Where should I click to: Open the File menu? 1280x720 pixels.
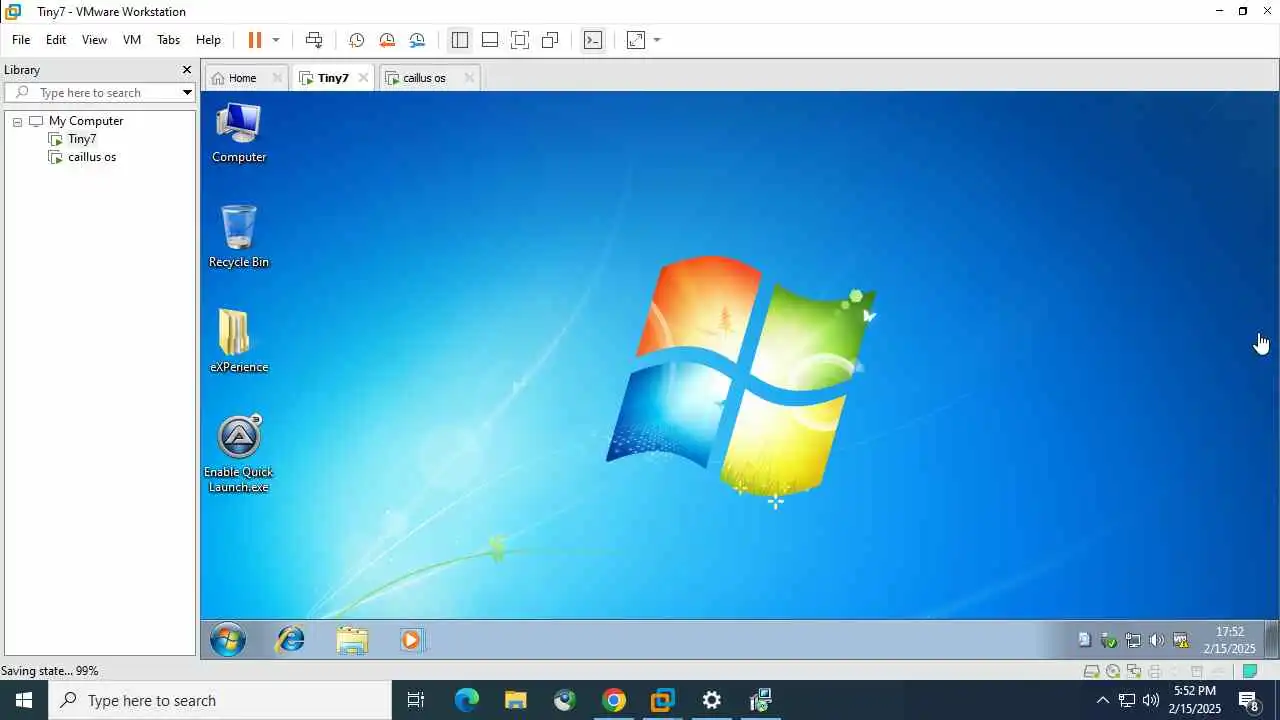click(21, 40)
